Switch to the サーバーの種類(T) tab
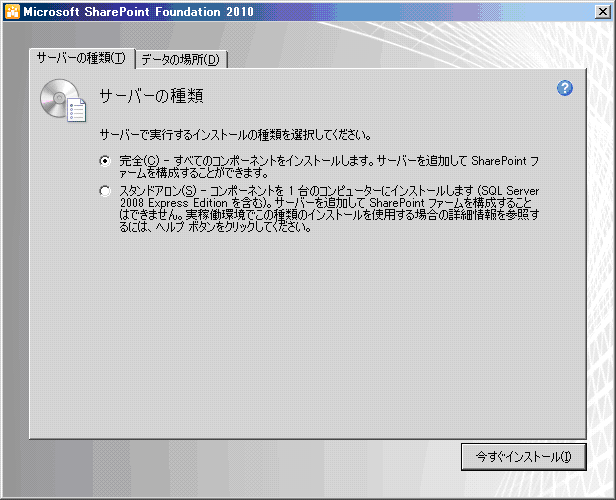 tap(82, 59)
